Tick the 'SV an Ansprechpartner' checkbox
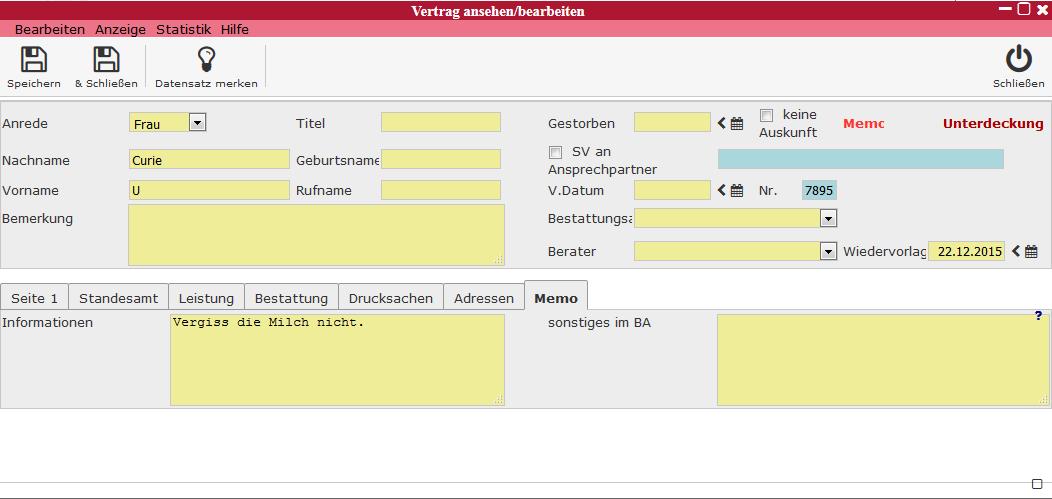The image size is (1052, 499). pyautogui.click(x=556, y=153)
